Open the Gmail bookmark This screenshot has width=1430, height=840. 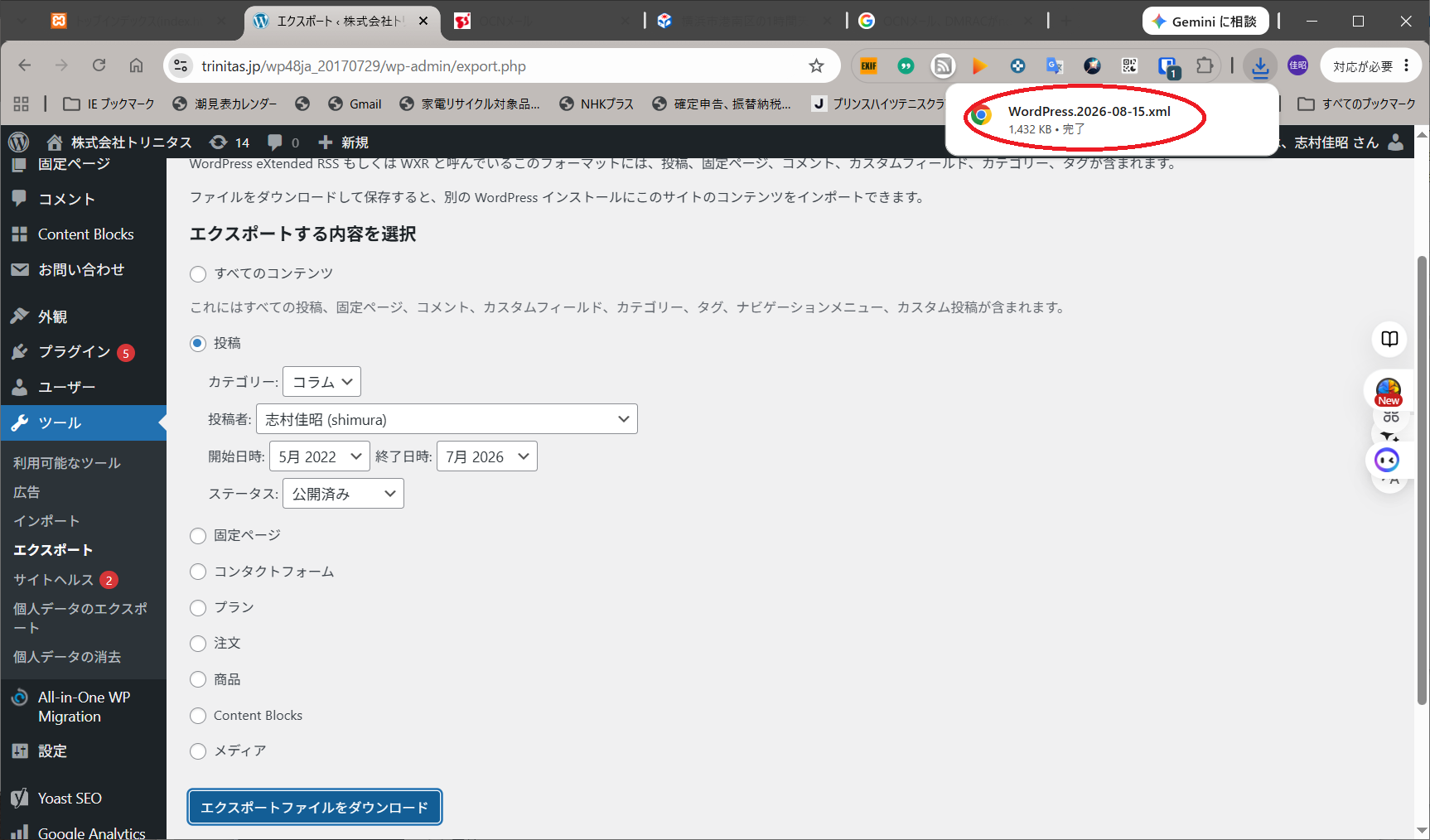(x=355, y=104)
